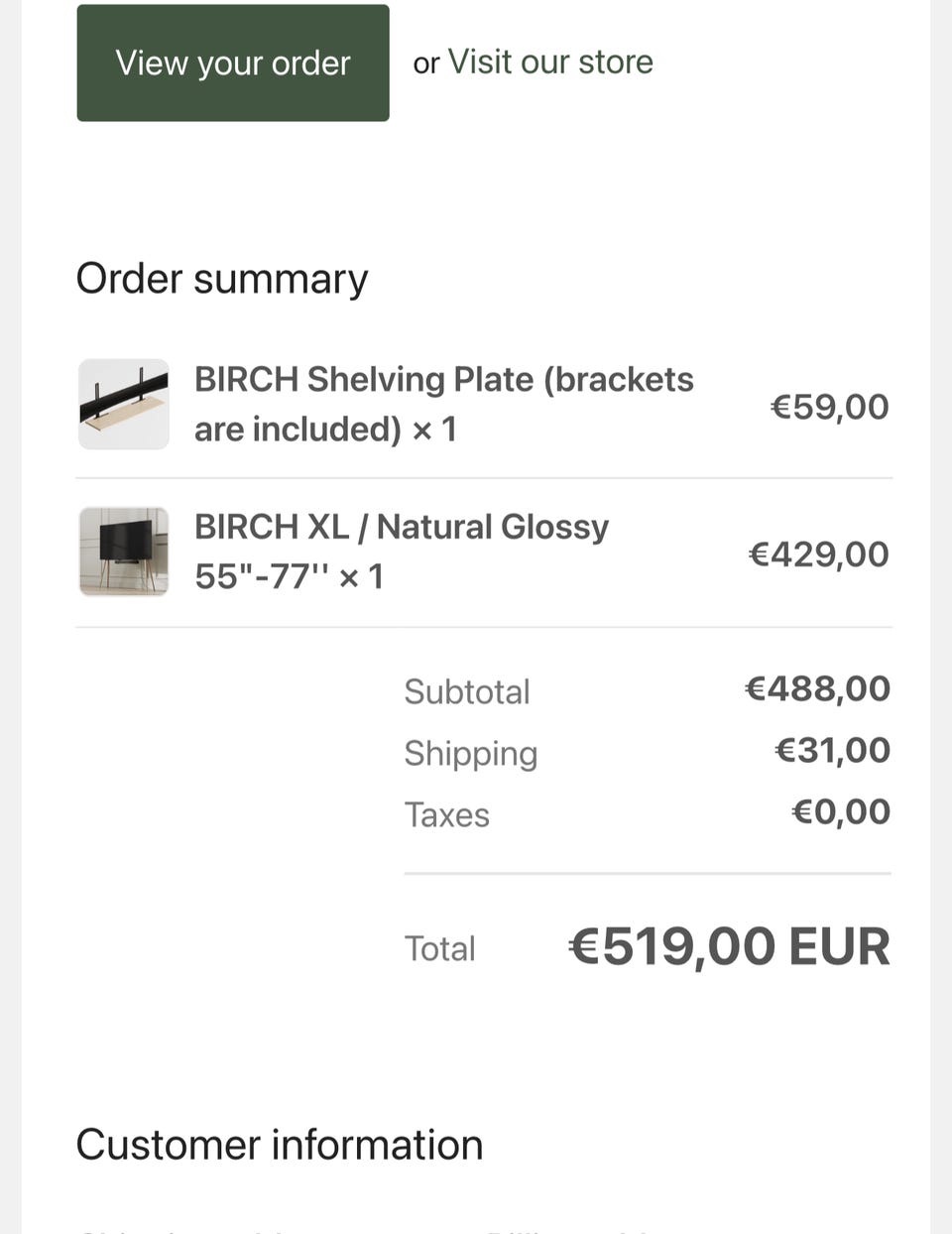Select the BIRCH Shelving Plate item name
Image resolution: width=952 pixels, height=1234 pixels.
coord(443,404)
